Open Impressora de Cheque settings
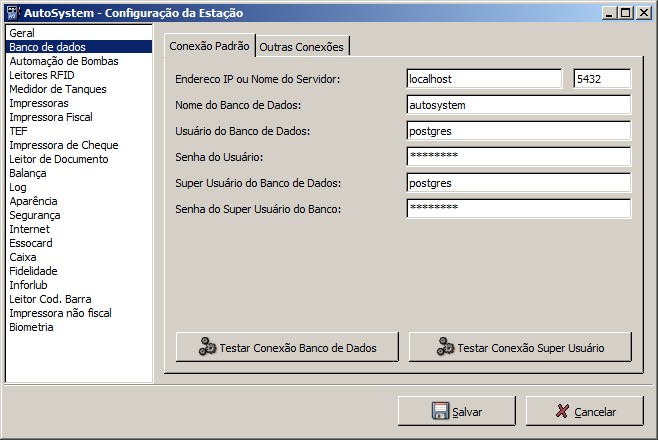The image size is (658, 440). [79, 145]
